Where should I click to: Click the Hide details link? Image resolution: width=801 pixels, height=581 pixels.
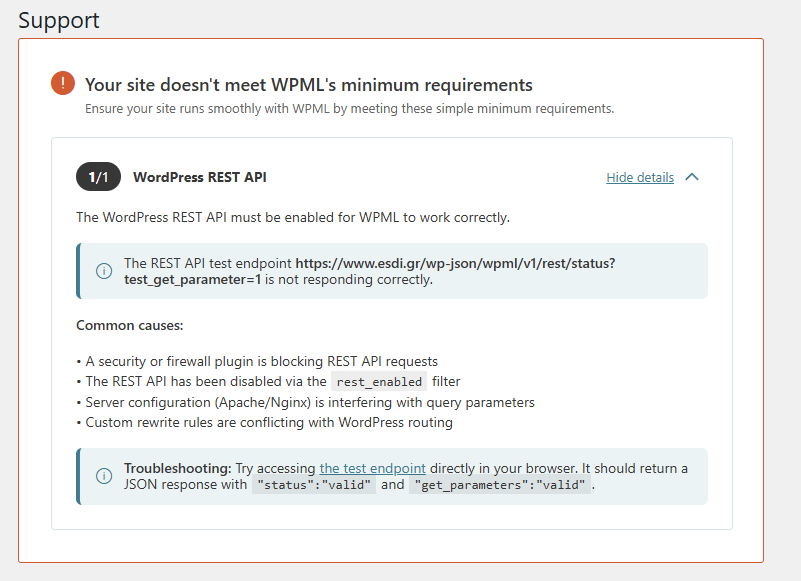pos(640,178)
